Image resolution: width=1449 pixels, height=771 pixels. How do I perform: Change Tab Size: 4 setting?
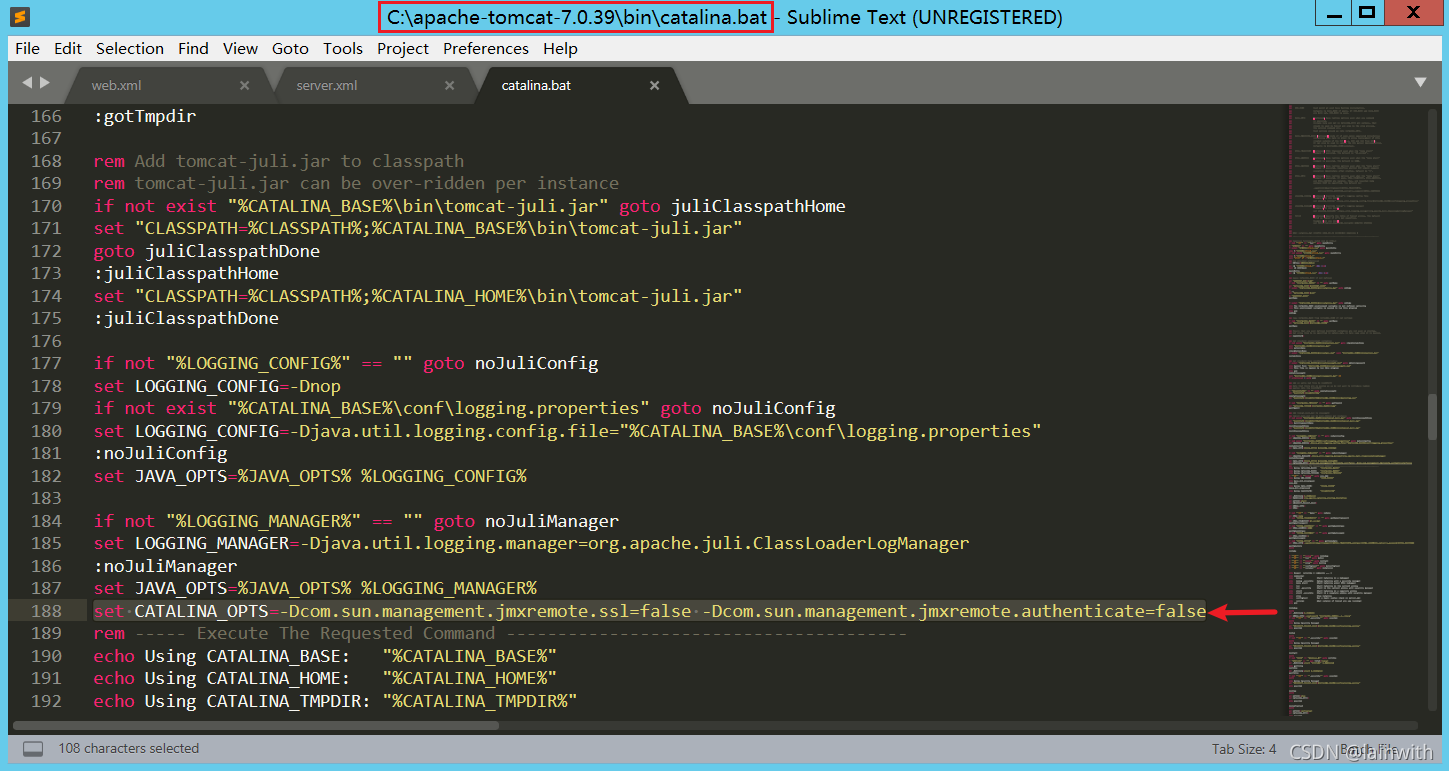coord(1244,749)
